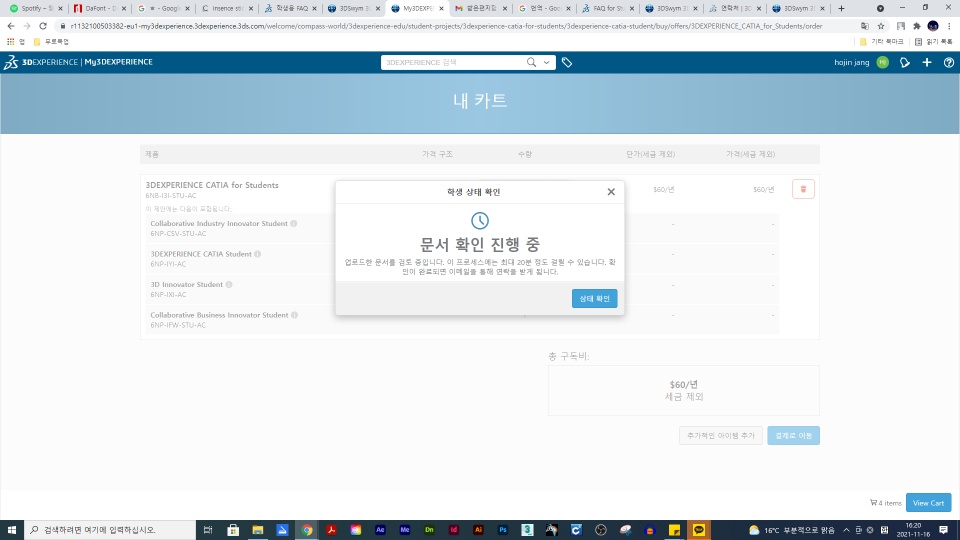The height and width of the screenshot is (540, 960).
Task: Click the browser back arrow
Action: [11, 26]
